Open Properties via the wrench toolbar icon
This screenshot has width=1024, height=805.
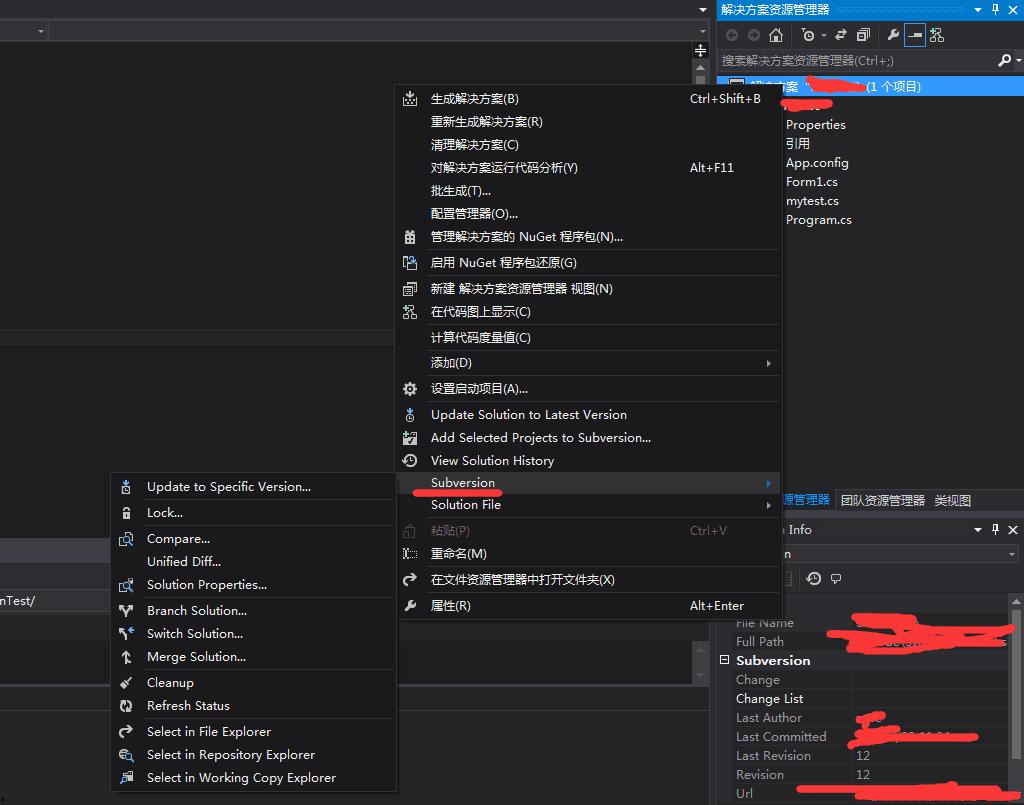[893, 35]
